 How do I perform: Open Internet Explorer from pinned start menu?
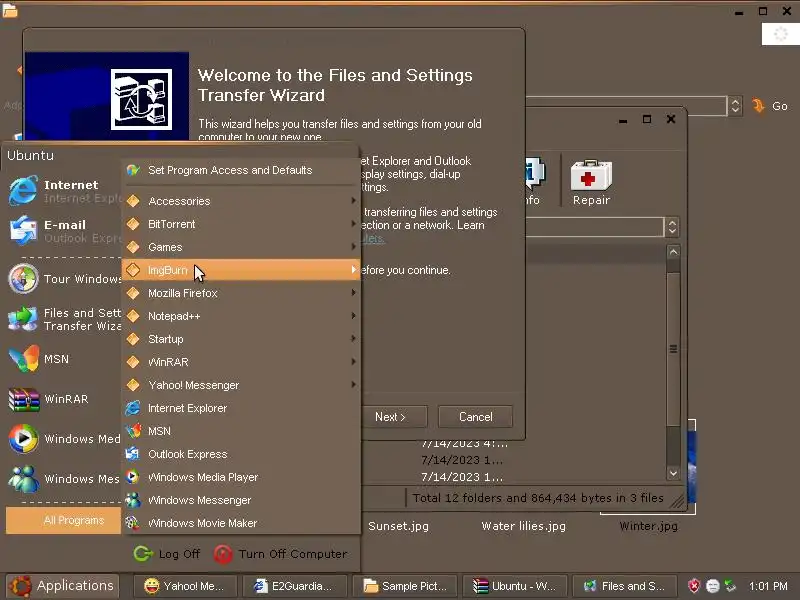(x=63, y=191)
